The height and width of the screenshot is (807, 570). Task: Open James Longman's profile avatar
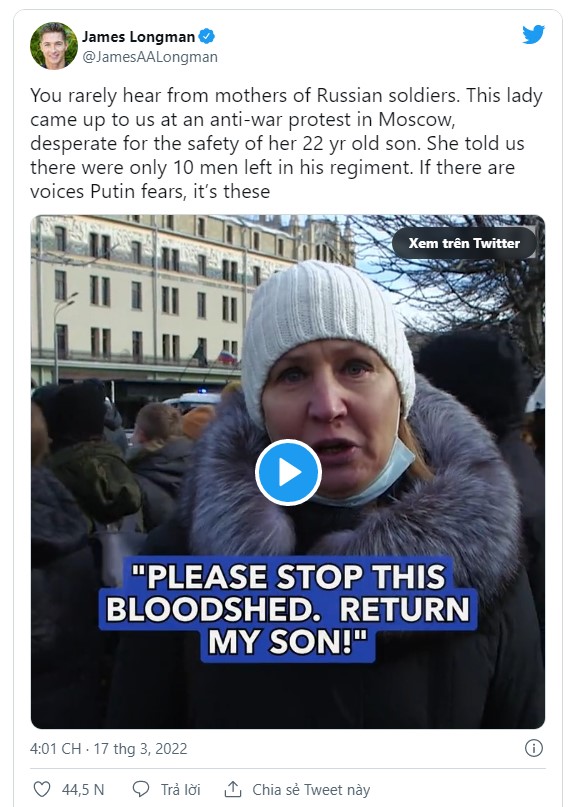click(x=54, y=46)
